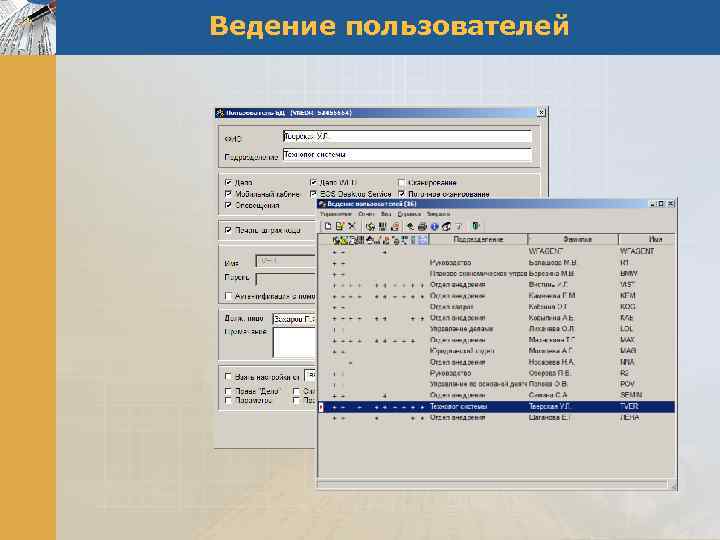
Task: Click the new user blank-page toolbar icon
Action: [x=328, y=226]
